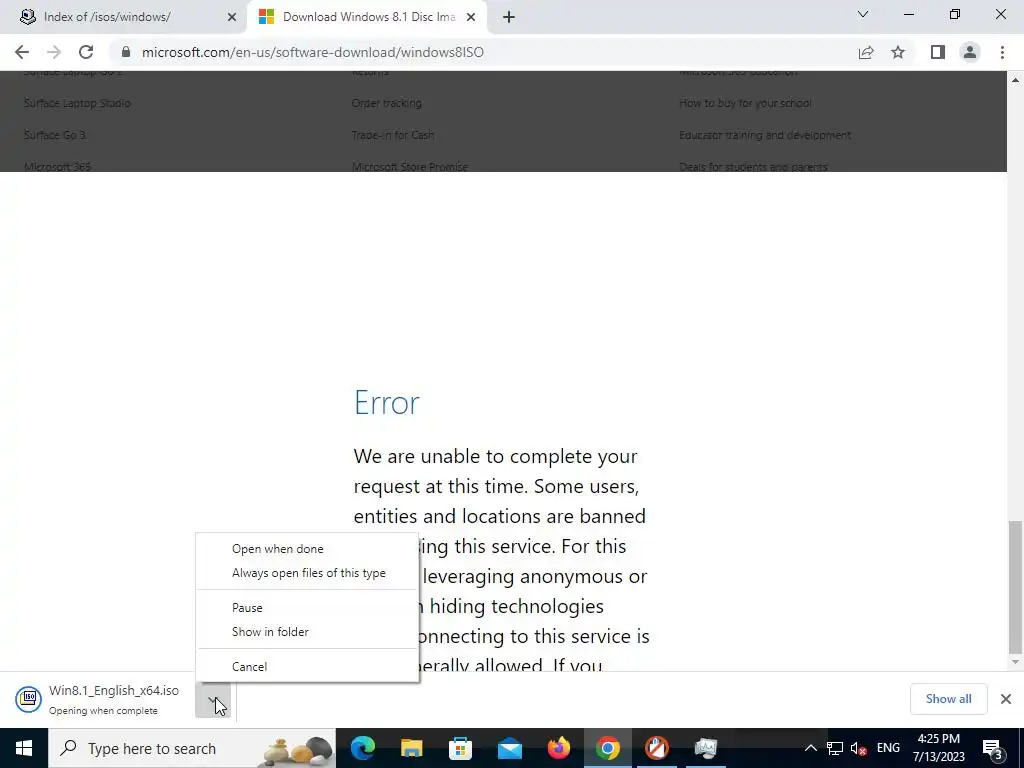Open Surface Go 3 footer link
The image size is (1024, 768).
(55, 135)
